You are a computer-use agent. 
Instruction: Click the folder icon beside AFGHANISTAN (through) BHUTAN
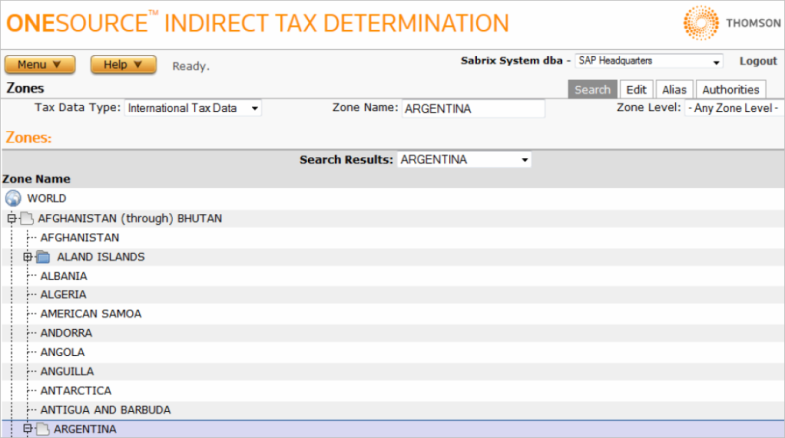tap(27, 218)
